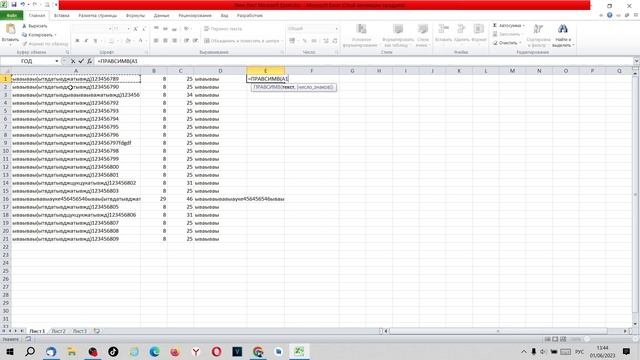The height and width of the screenshot is (360, 640).
Task: Open the Font group dialog launcher
Action: pos(146,52)
